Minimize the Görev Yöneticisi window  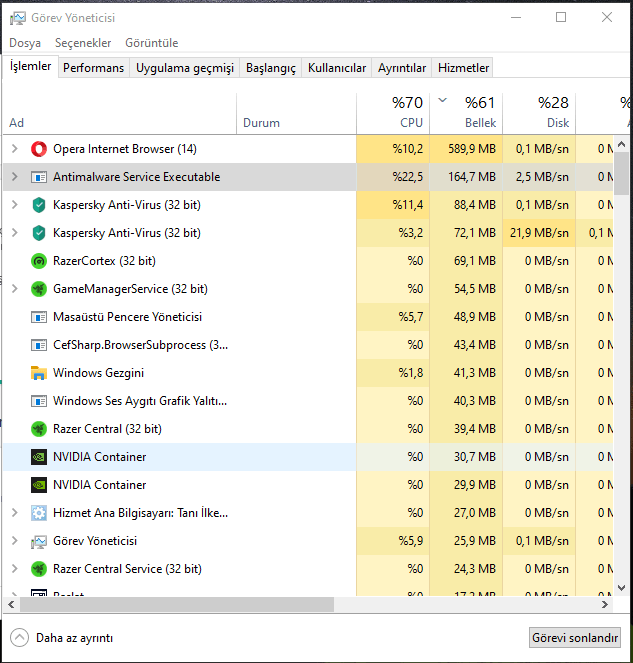click(x=516, y=17)
